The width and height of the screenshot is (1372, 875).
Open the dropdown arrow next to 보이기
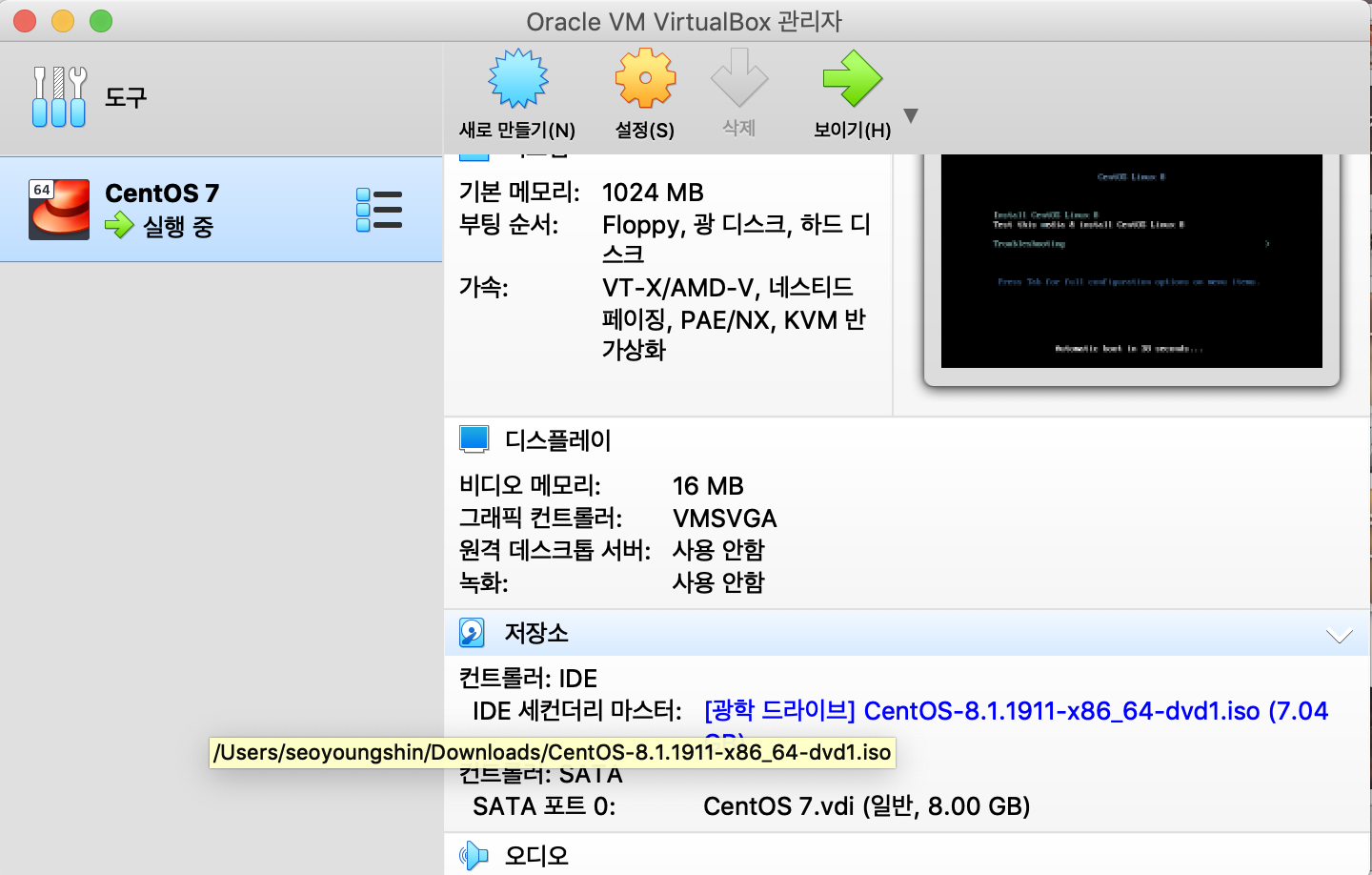(x=911, y=115)
